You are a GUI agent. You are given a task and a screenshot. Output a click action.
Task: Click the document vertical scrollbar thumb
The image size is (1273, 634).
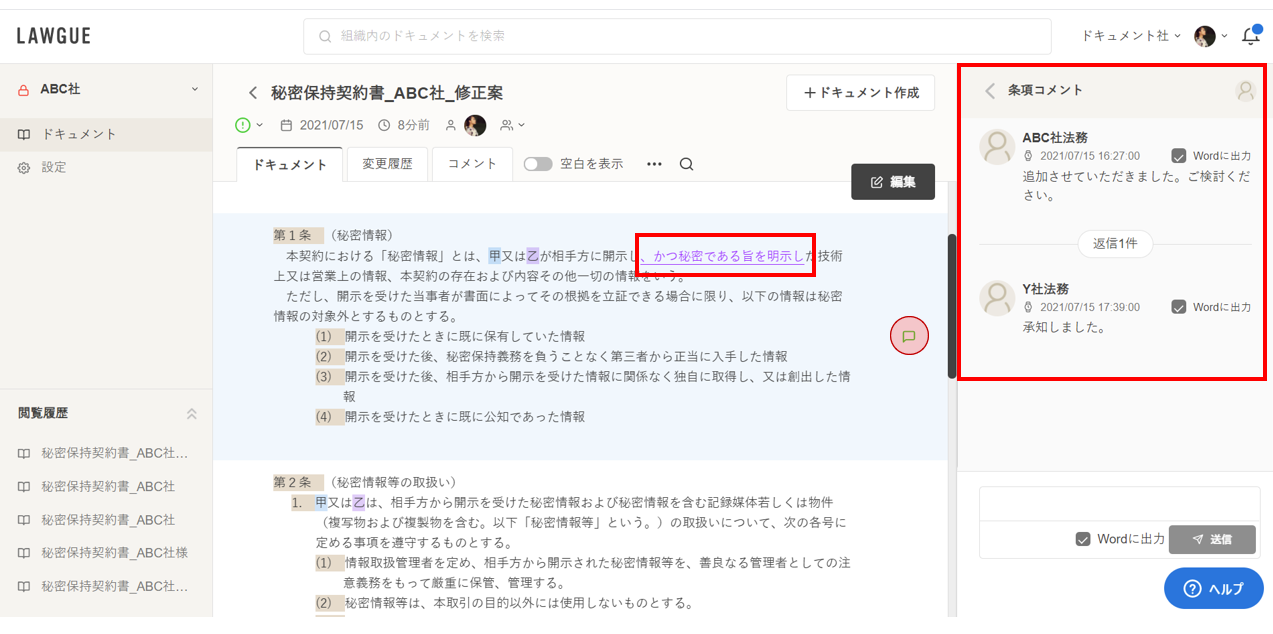pos(952,305)
